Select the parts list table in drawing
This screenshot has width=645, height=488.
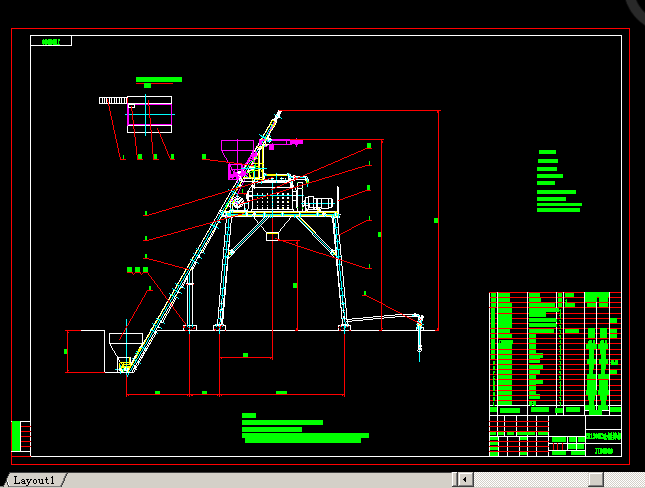pyautogui.click(x=555, y=353)
